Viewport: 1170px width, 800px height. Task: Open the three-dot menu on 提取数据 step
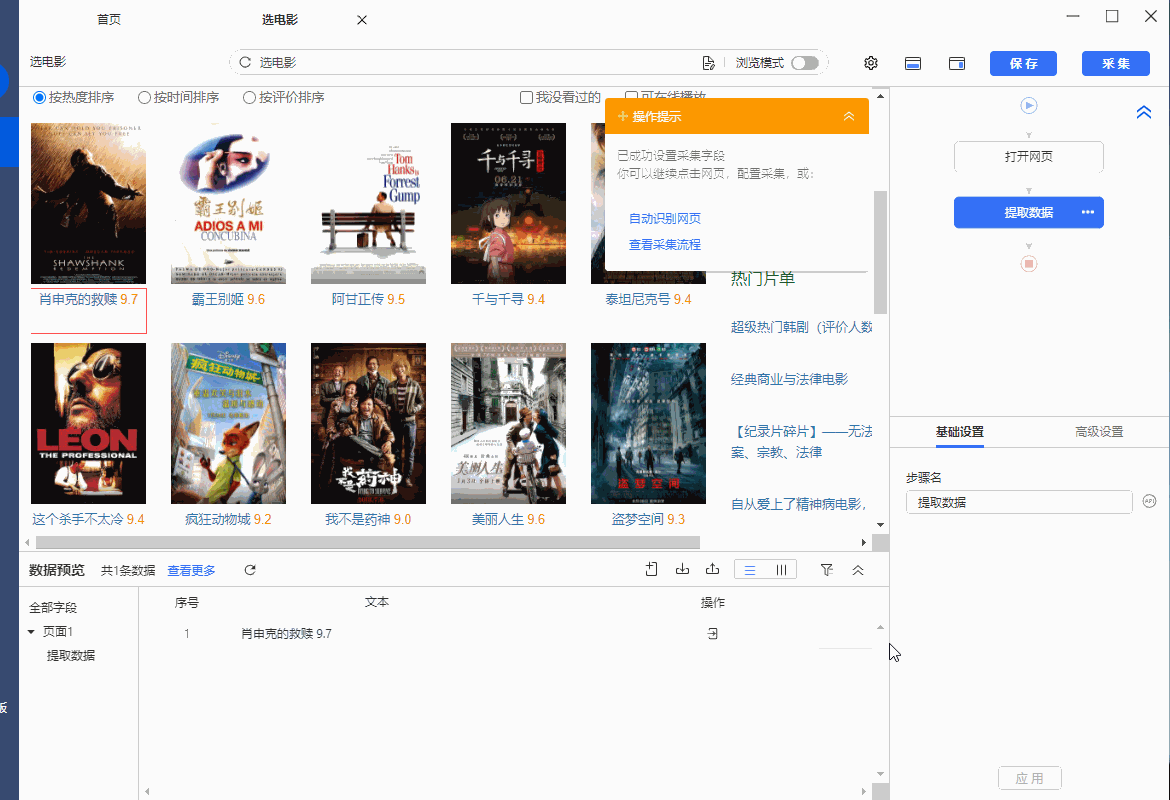point(1088,213)
